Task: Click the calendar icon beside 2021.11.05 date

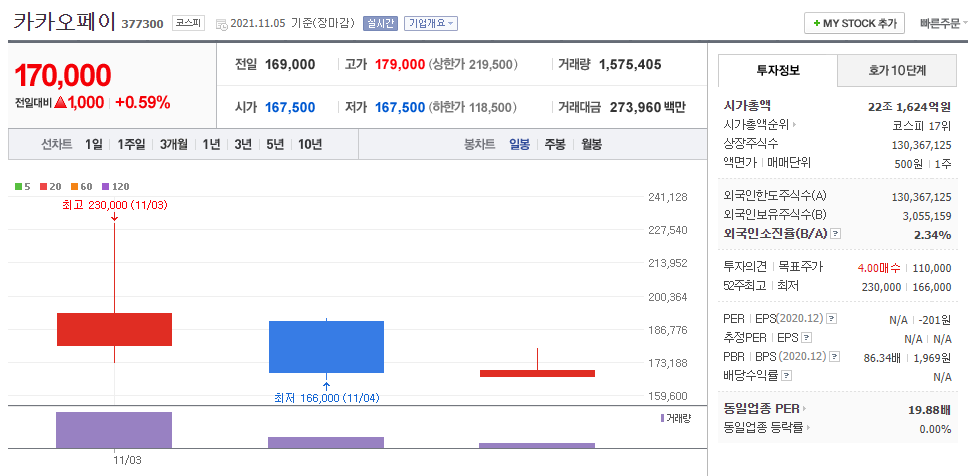Action: 222,24
